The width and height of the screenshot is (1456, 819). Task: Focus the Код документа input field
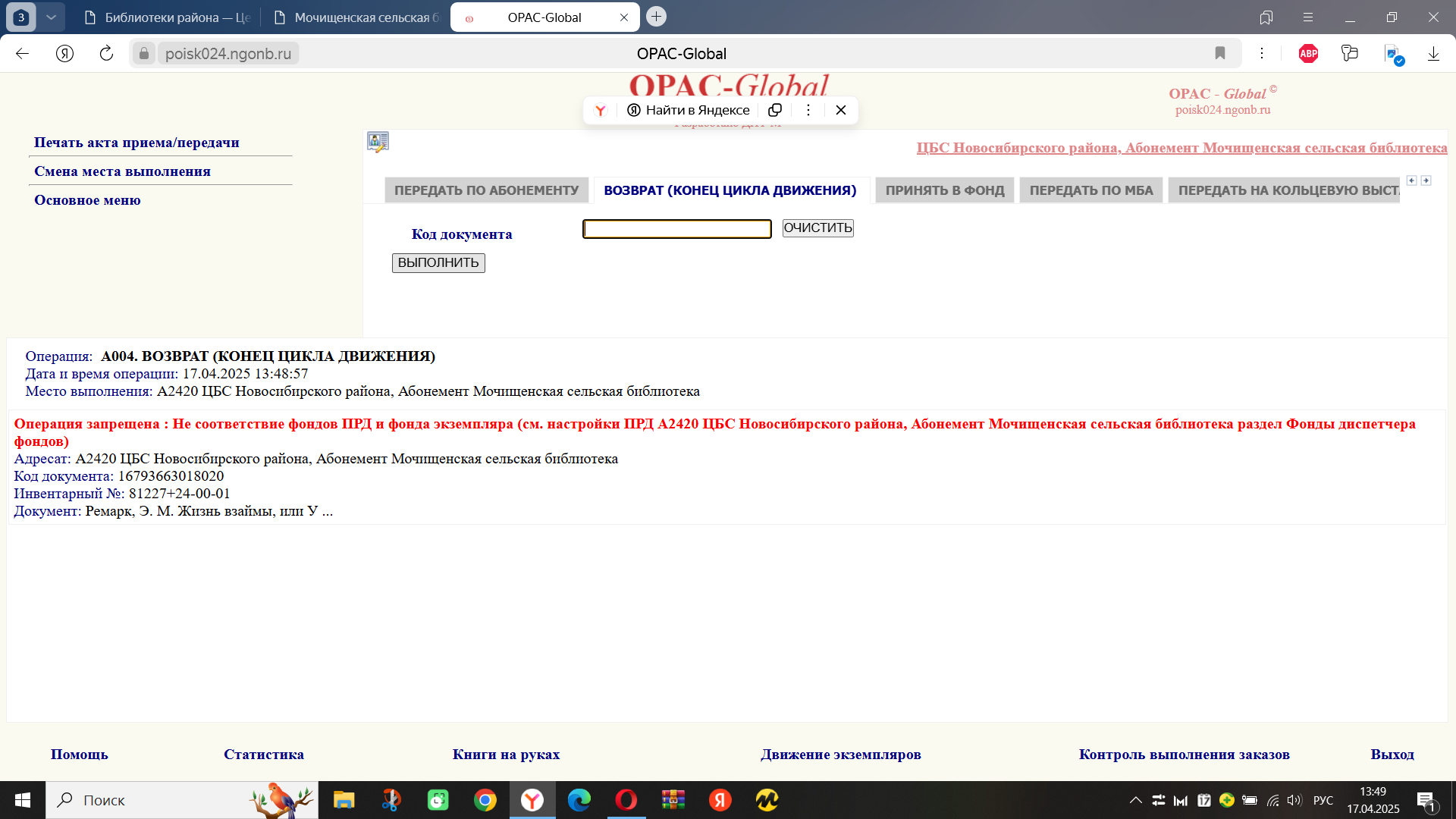(676, 229)
